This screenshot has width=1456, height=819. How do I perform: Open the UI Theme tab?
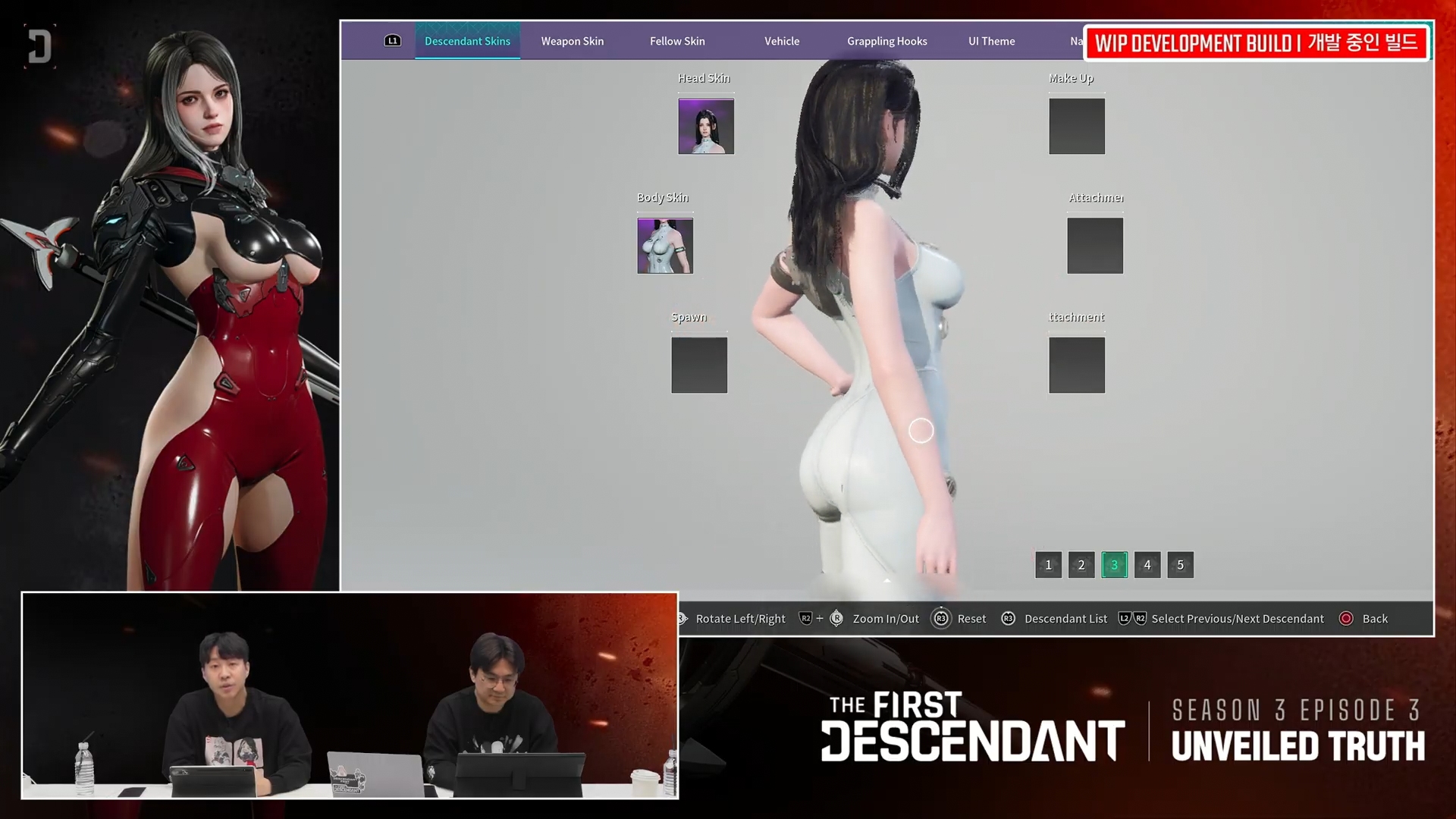click(990, 41)
